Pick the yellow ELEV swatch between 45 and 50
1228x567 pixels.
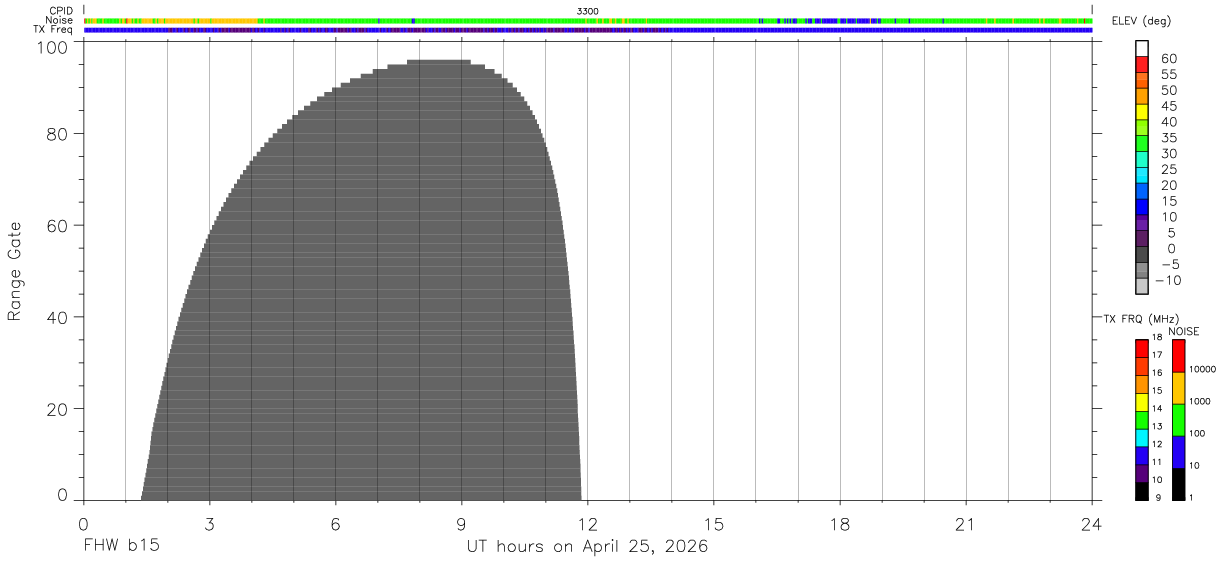(1142, 112)
